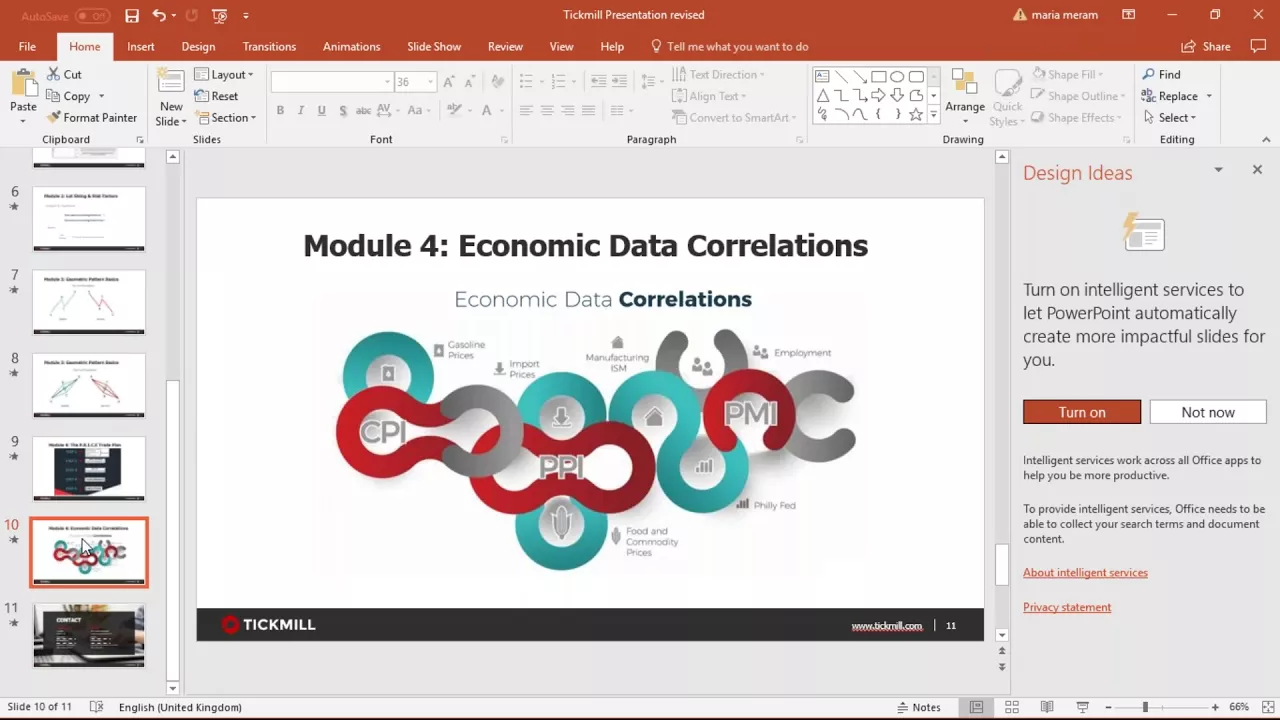
Task: Open the Layout dropdown
Action: pos(224,74)
